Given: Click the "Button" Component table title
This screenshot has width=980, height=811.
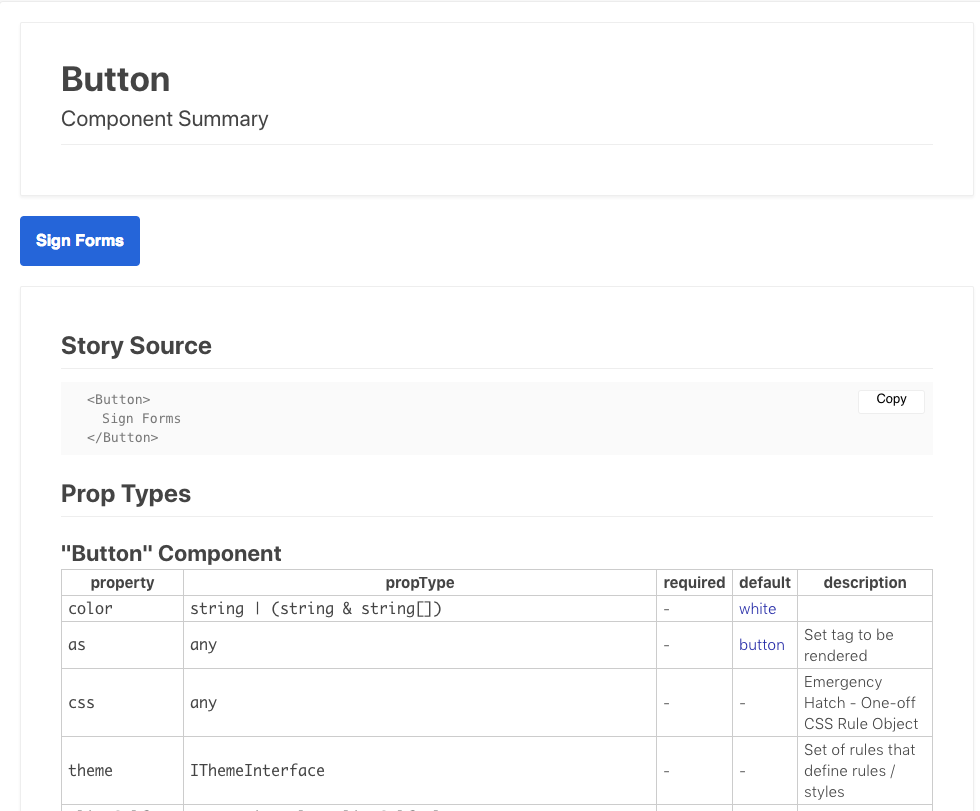Looking at the screenshot, I should coord(171,554).
